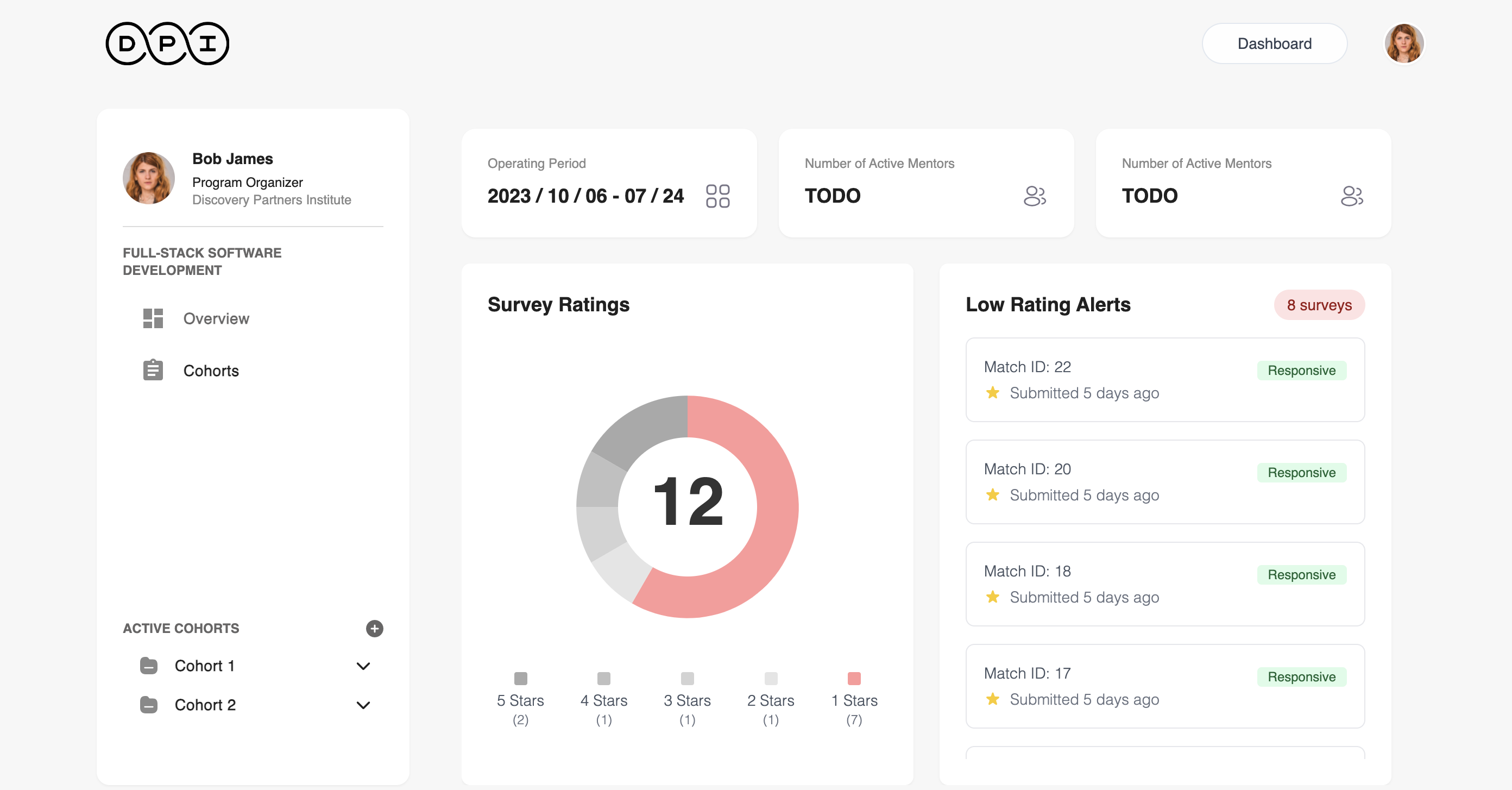Click the star icon on Match ID: 20
This screenshot has width=1512, height=790.
pos(993,494)
